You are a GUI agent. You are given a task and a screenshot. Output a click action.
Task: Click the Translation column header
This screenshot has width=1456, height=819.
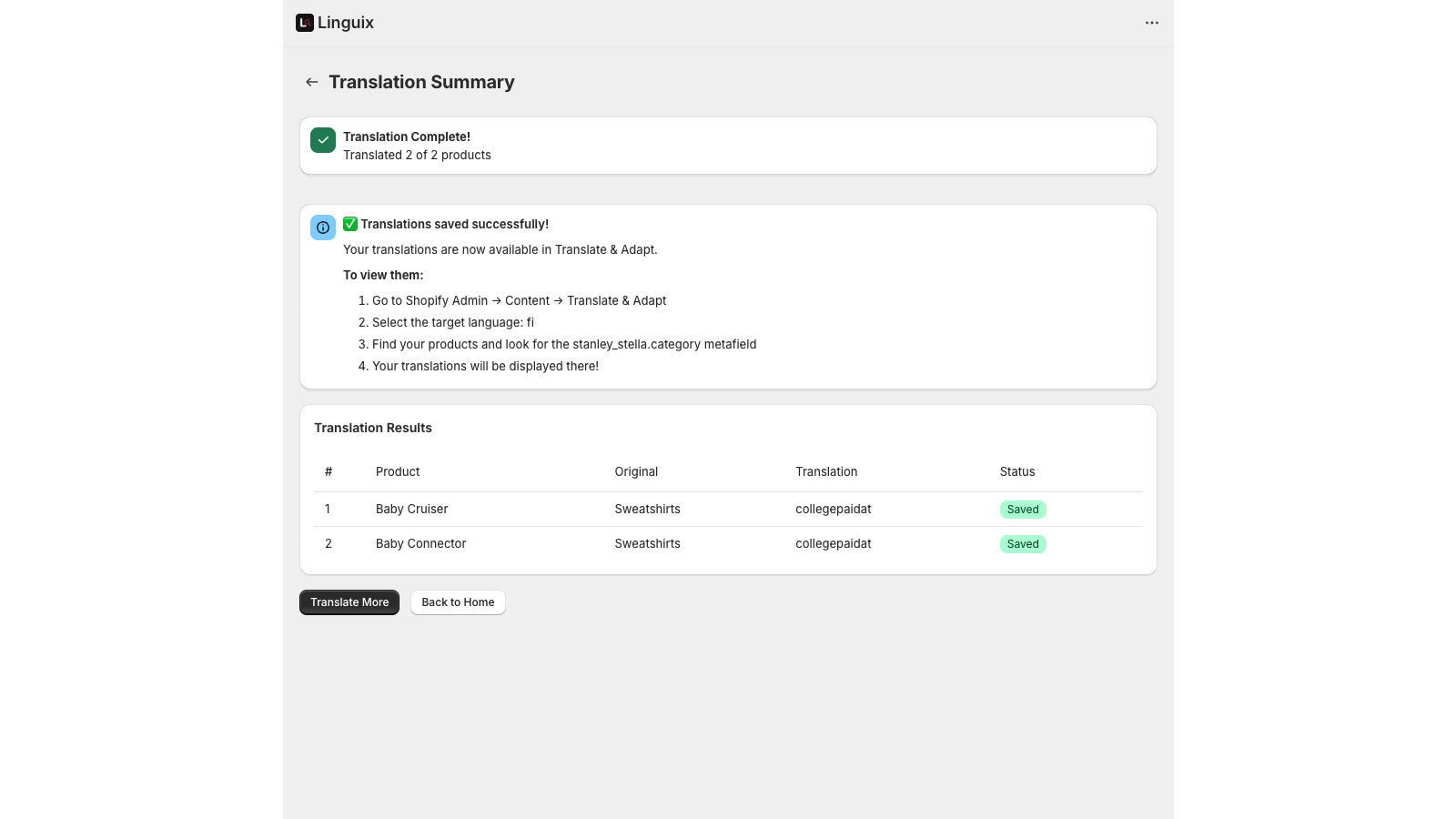point(826,471)
